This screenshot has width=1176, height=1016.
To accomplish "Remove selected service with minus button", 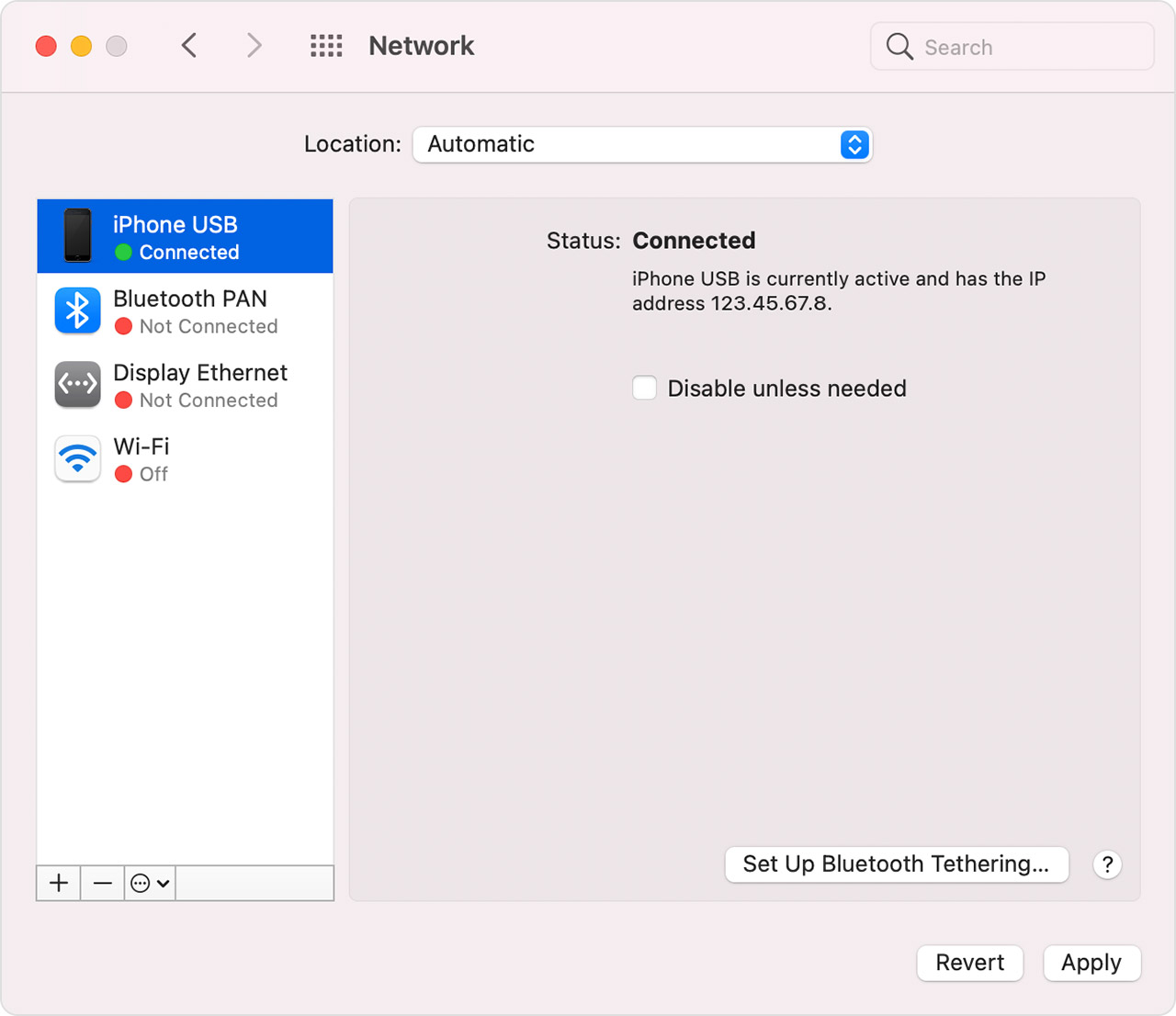I will 103,883.
